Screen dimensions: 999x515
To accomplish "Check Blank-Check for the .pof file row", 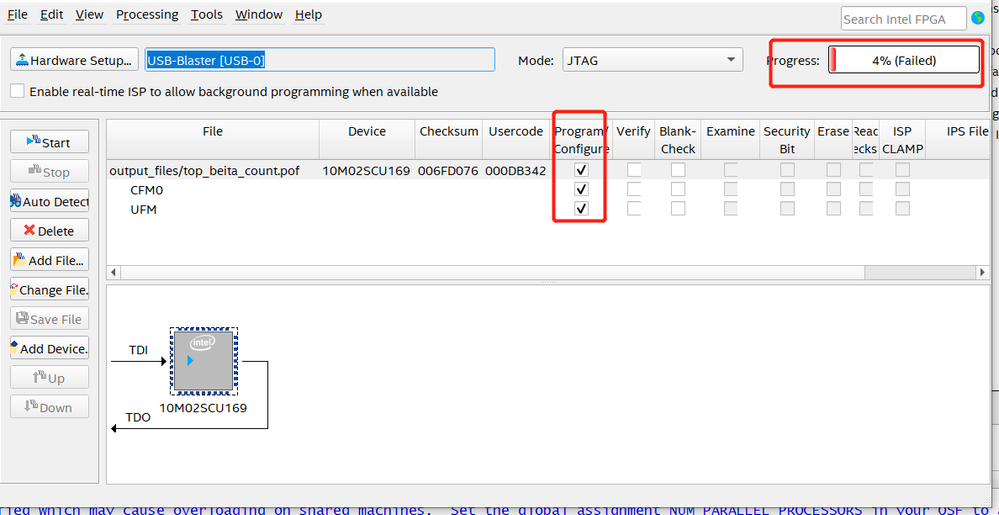I will [678, 170].
